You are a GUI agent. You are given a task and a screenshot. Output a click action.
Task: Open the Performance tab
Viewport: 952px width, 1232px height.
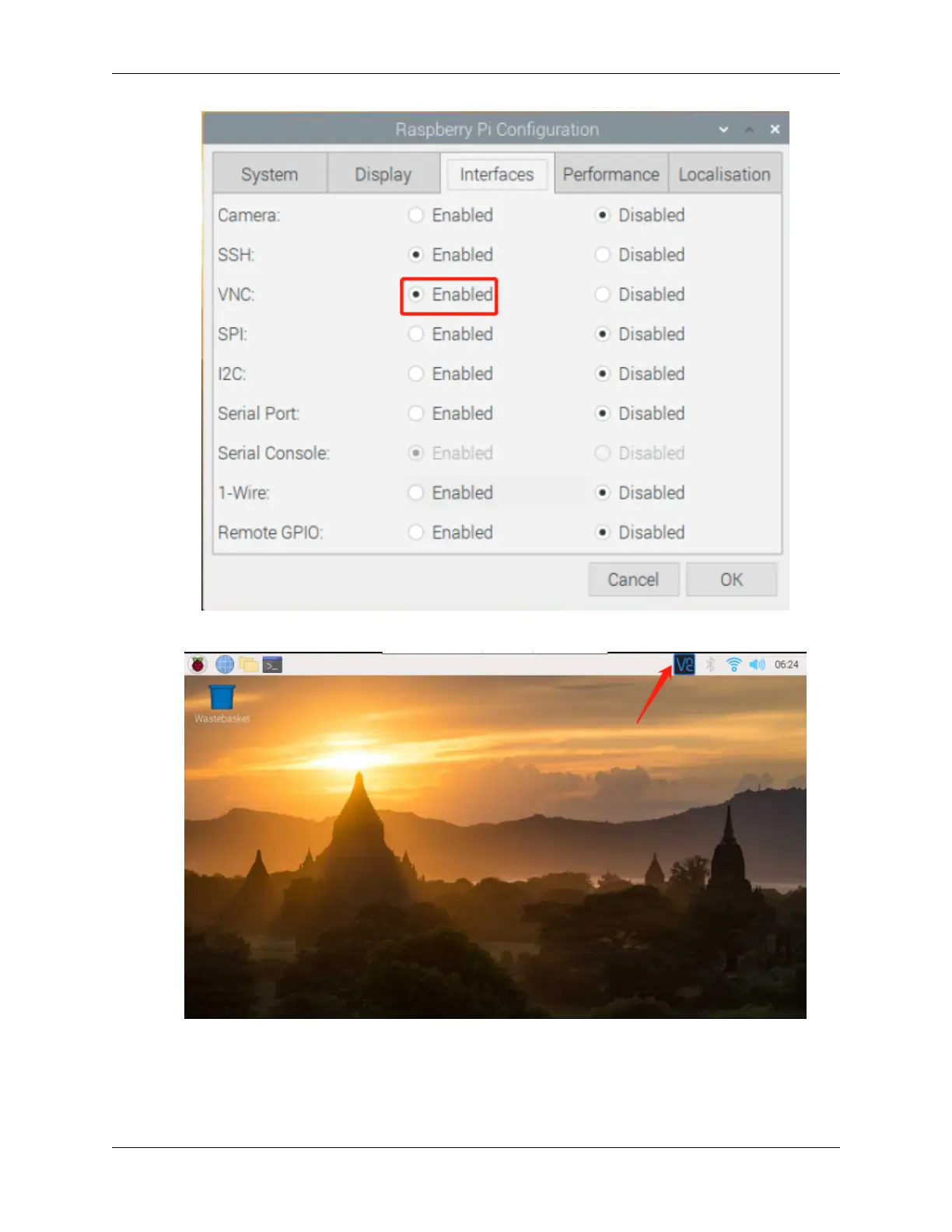[x=611, y=174]
